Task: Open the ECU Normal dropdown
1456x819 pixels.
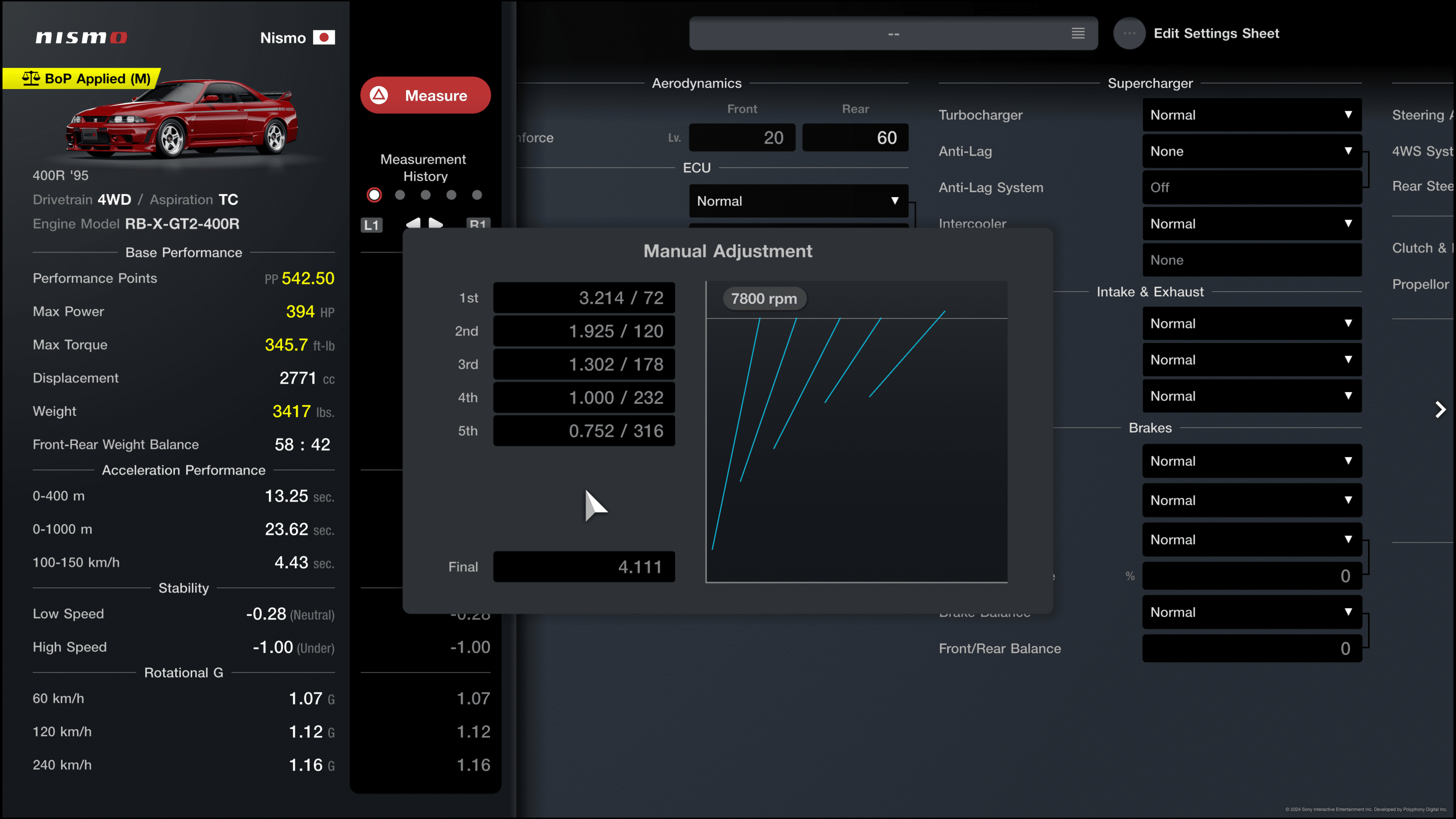Action: tap(799, 201)
